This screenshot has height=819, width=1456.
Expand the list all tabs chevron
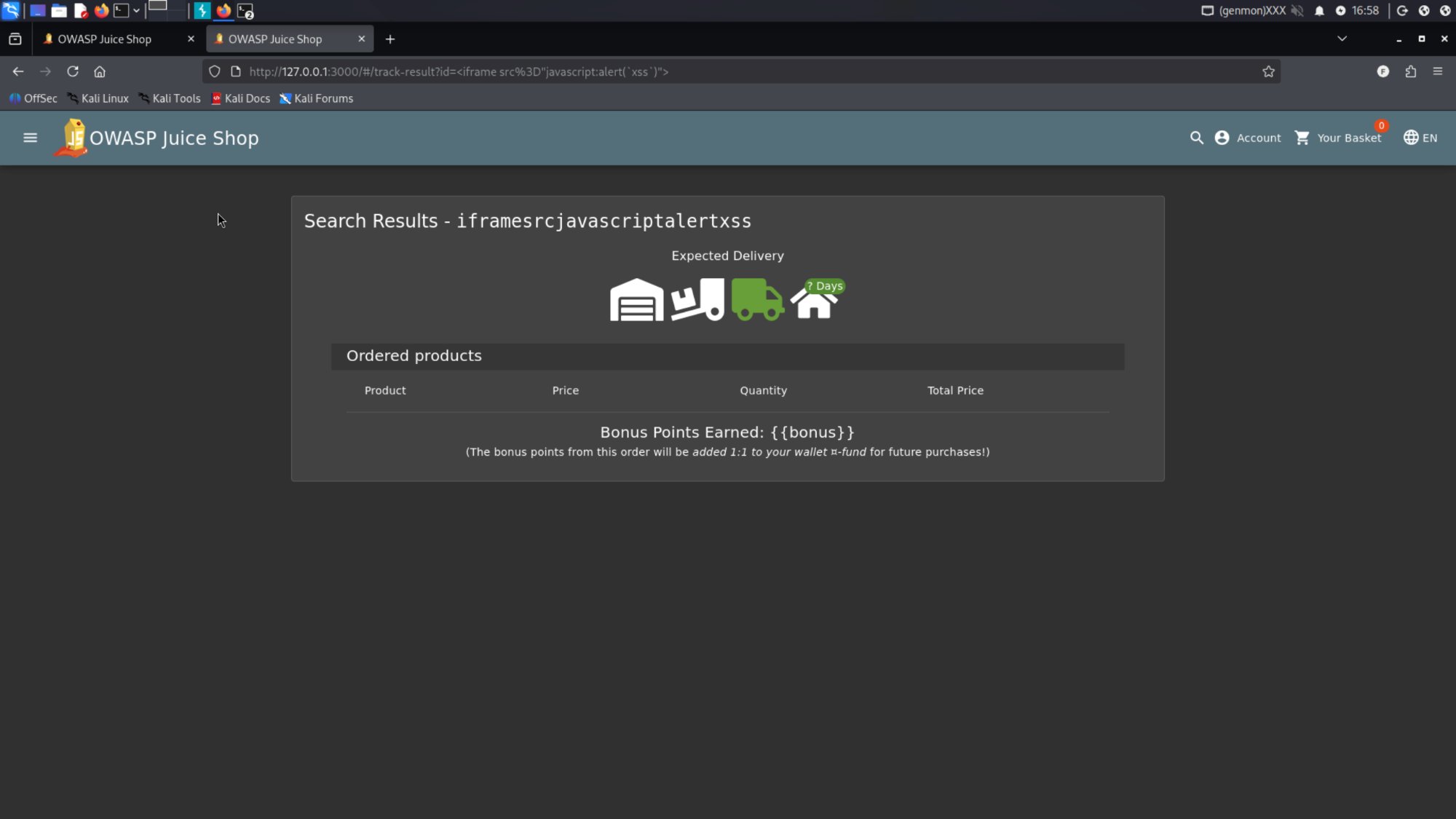tap(1342, 39)
